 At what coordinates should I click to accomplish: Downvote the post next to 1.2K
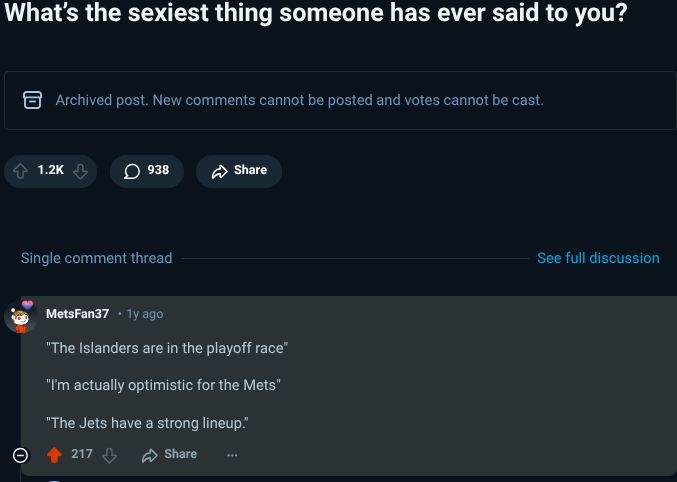tap(81, 171)
